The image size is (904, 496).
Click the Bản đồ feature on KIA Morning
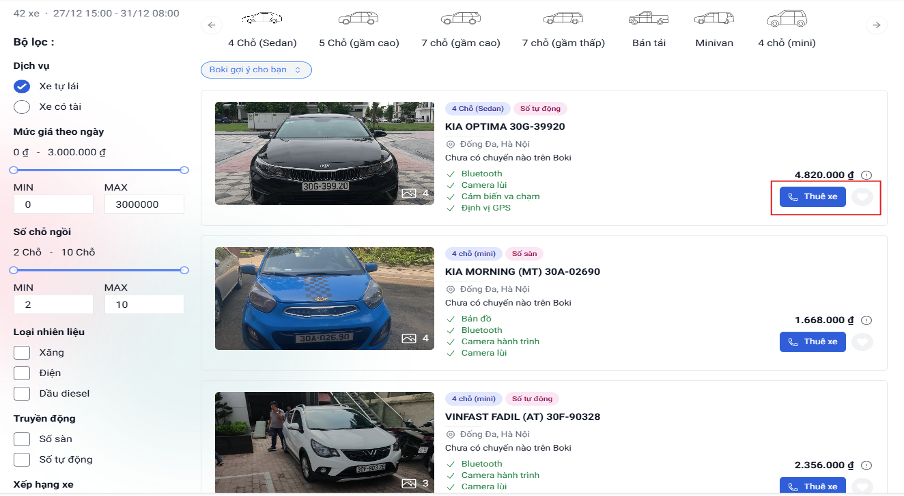[x=476, y=319]
